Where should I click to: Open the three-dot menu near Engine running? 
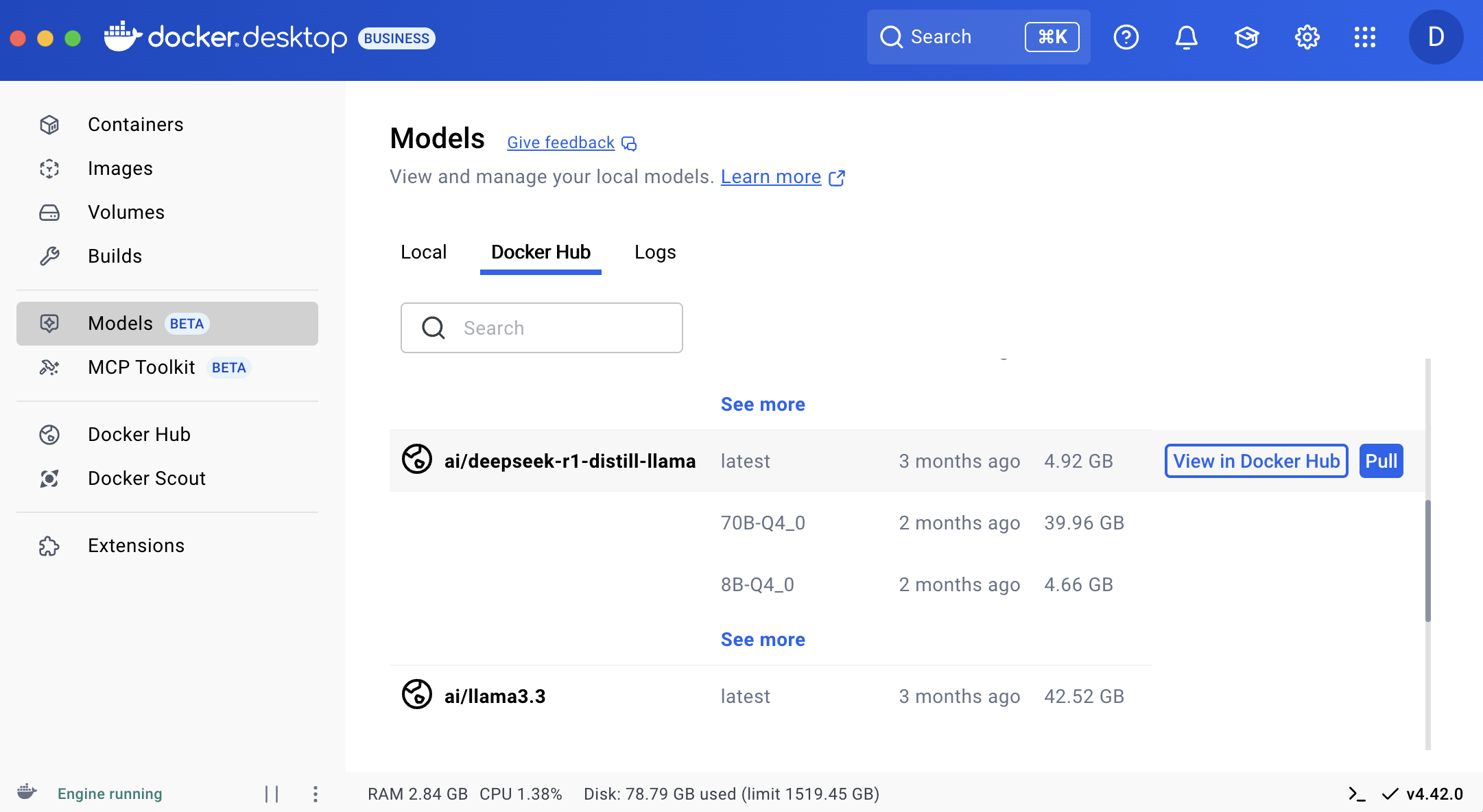(x=316, y=793)
